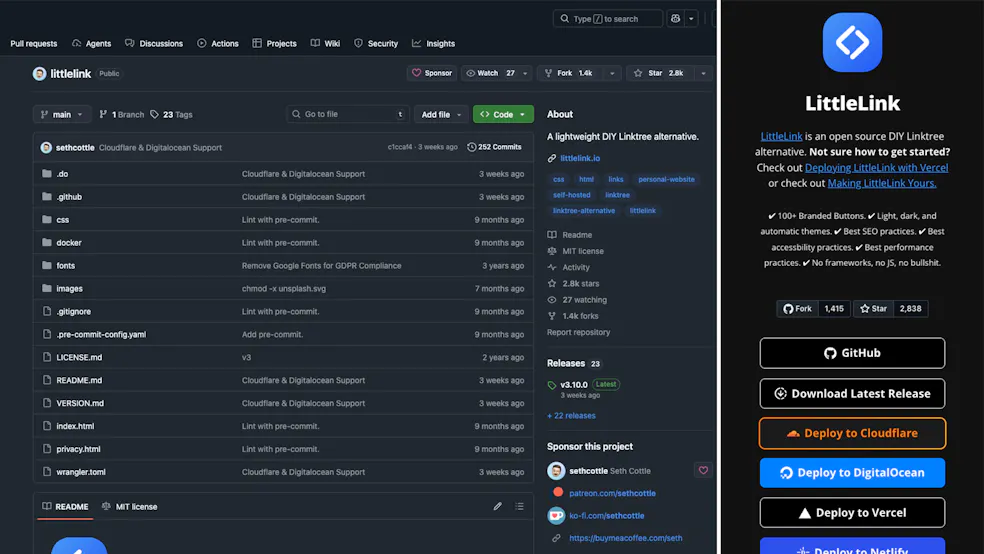This screenshot has height=554, width=984.
Task: View the Insights tab
Action: pos(434,43)
